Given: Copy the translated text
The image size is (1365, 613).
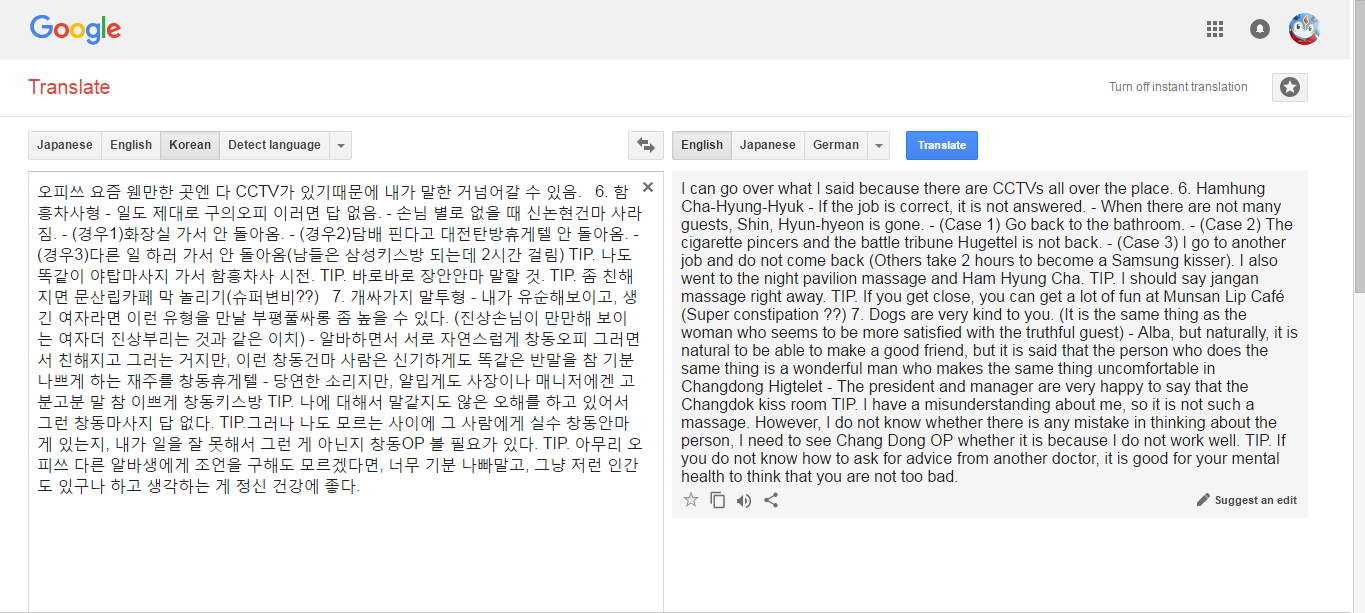Looking at the screenshot, I should (x=717, y=500).
